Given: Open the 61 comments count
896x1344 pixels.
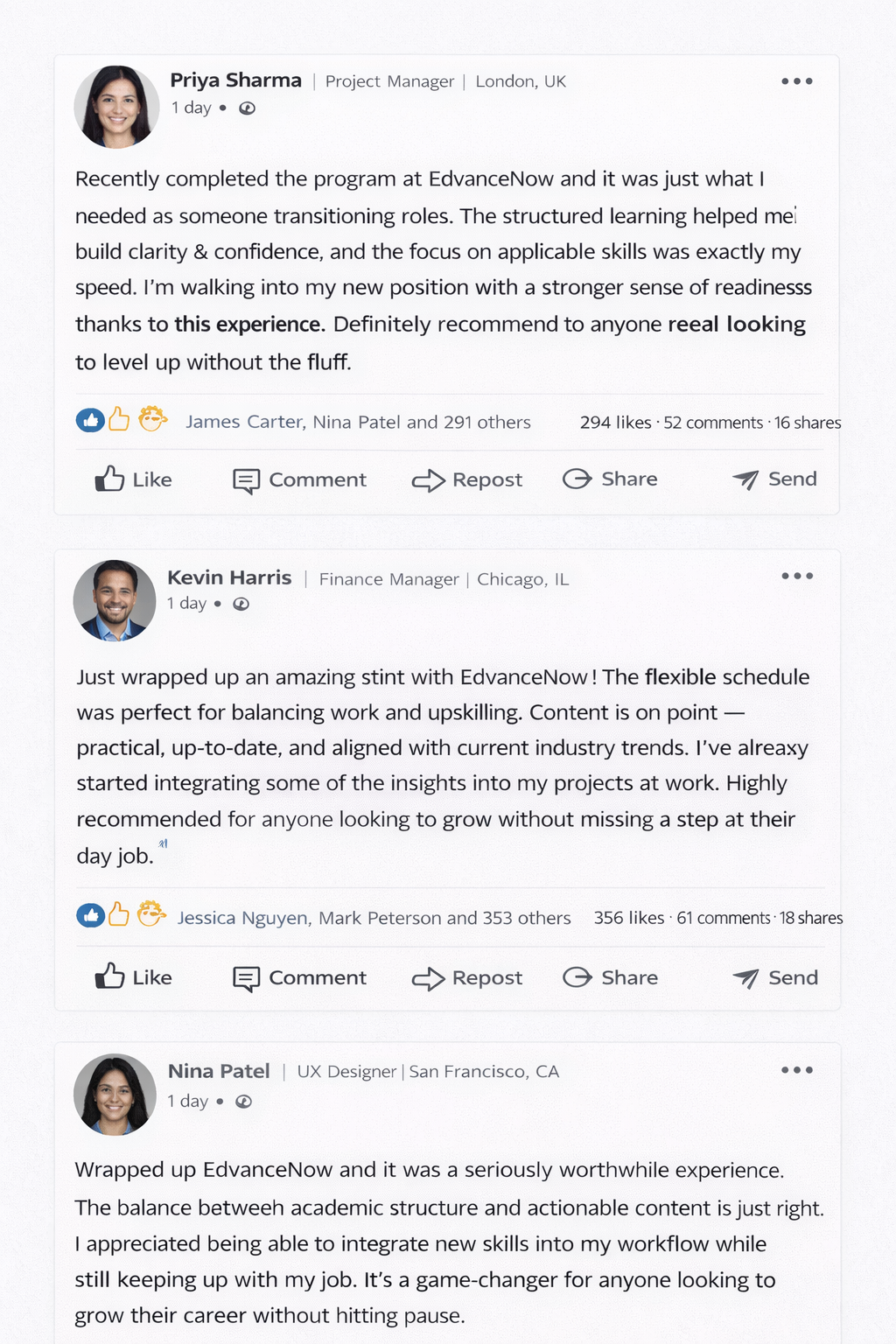Looking at the screenshot, I should pos(724,918).
